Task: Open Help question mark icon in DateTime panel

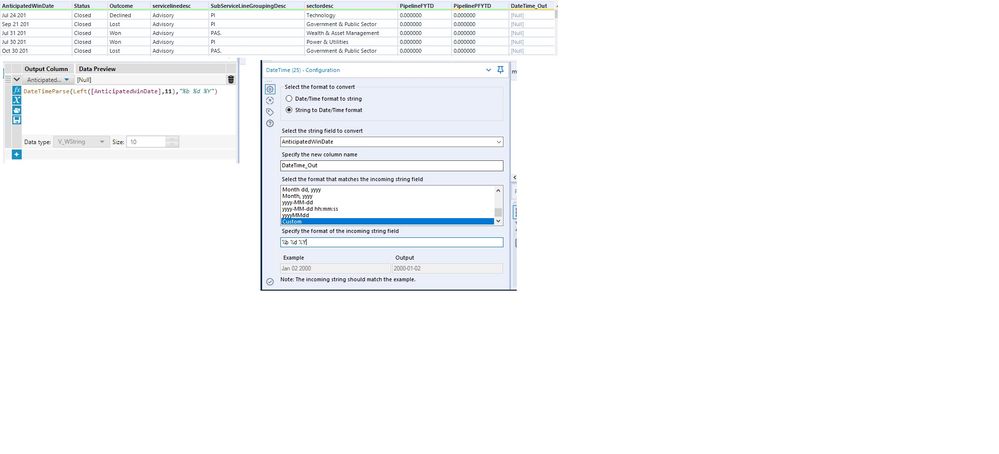Action: 270,124
